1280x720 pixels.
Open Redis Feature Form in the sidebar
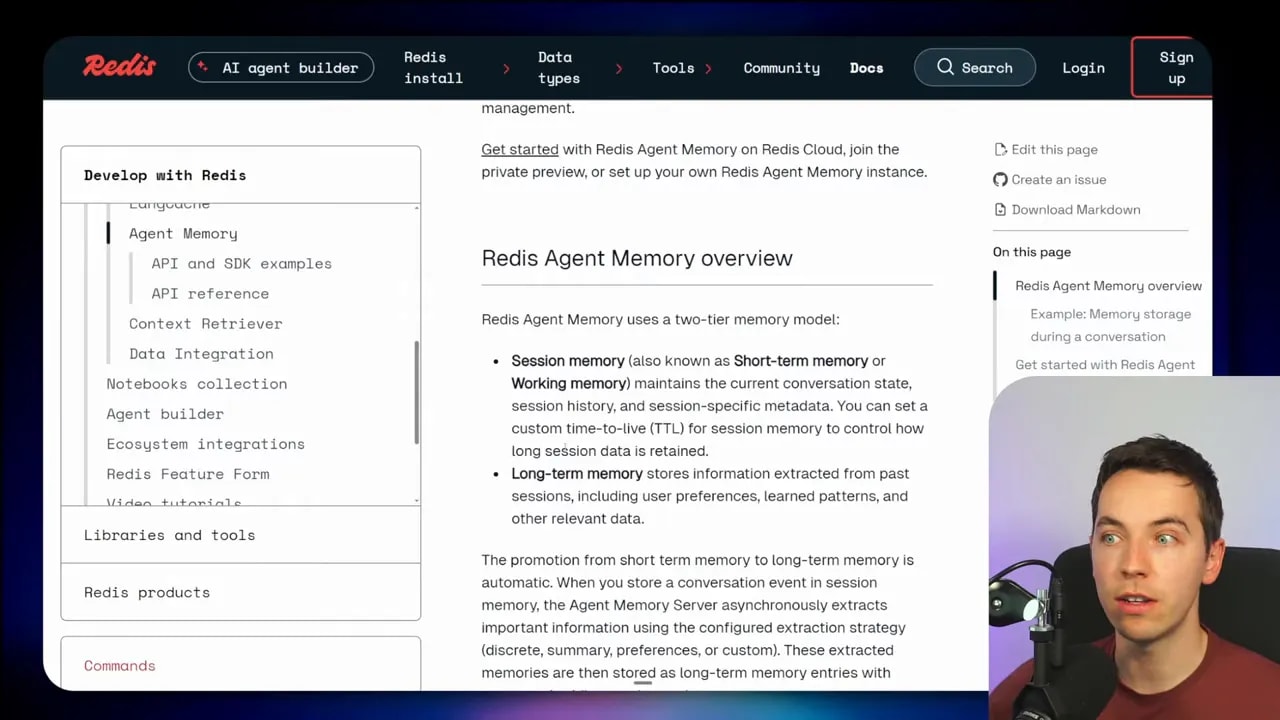coord(188,473)
